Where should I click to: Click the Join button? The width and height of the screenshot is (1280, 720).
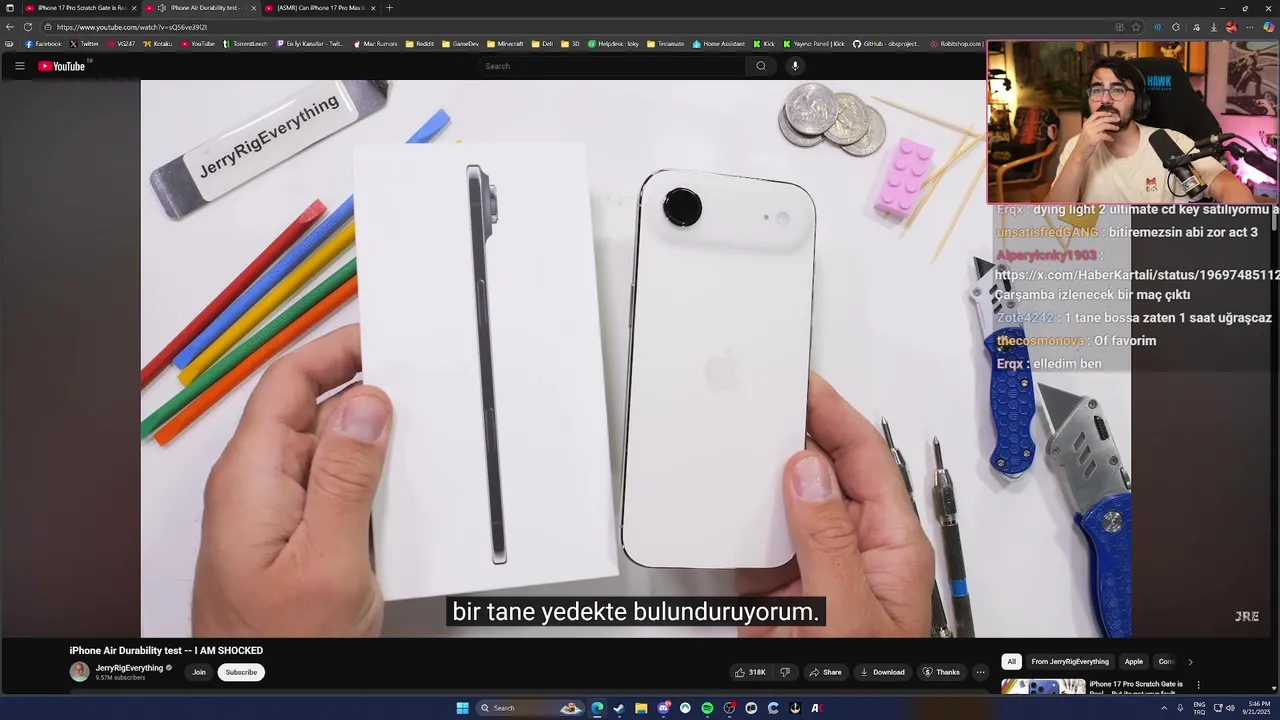click(x=199, y=672)
